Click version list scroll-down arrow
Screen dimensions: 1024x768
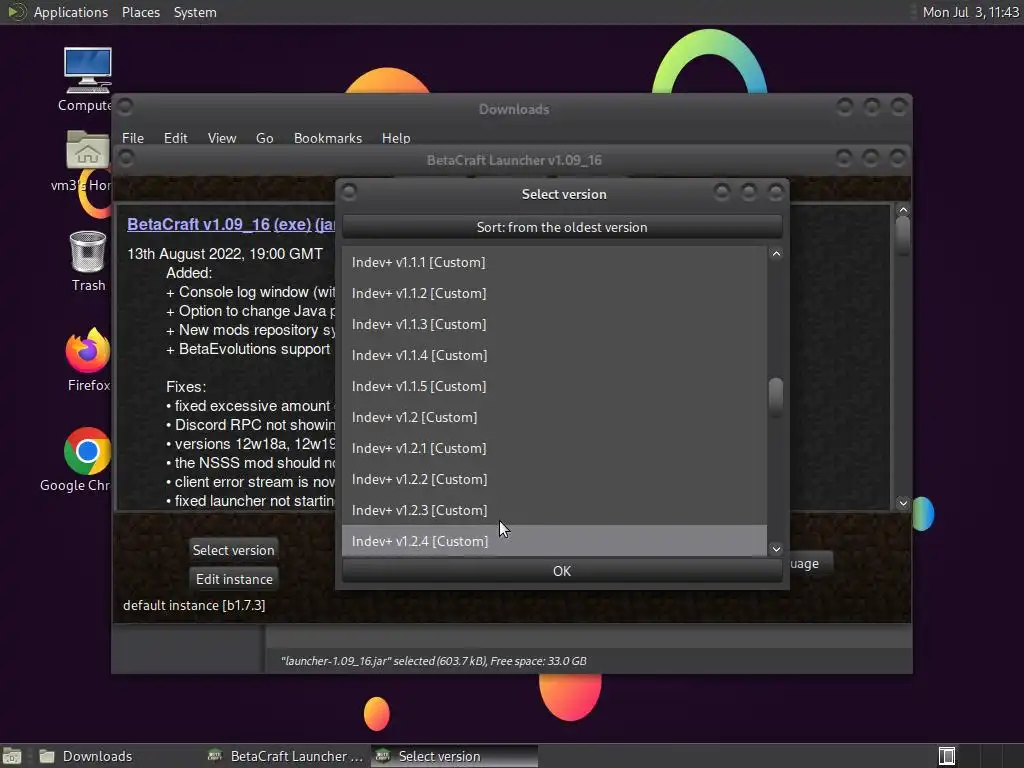(776, 549)
